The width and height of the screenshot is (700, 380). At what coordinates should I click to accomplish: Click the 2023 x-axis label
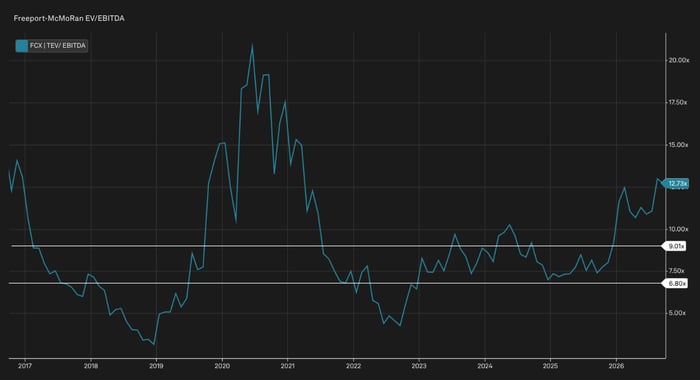click(x=419, y=366)
